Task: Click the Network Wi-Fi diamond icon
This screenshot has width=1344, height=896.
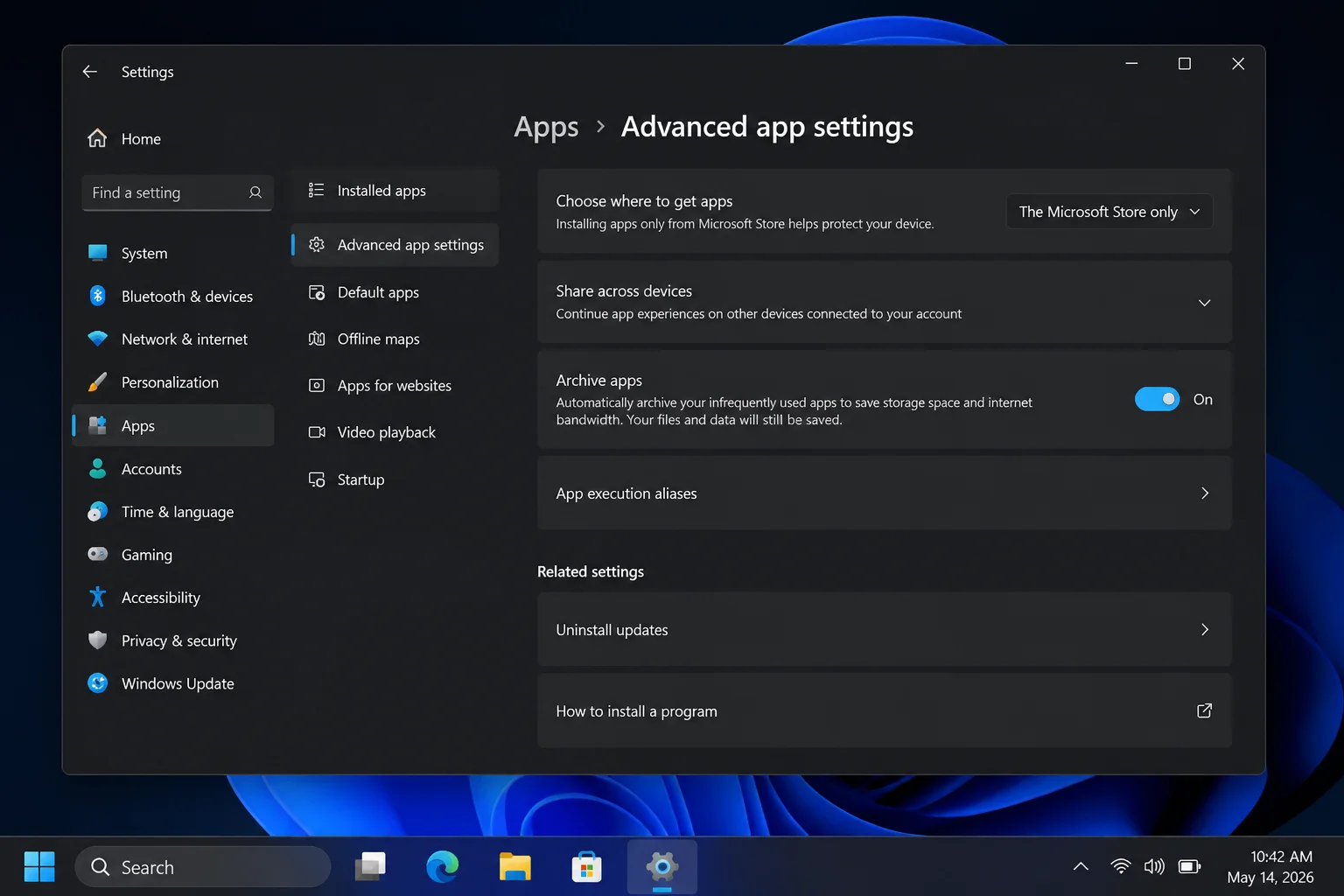Action: (98, 339)
